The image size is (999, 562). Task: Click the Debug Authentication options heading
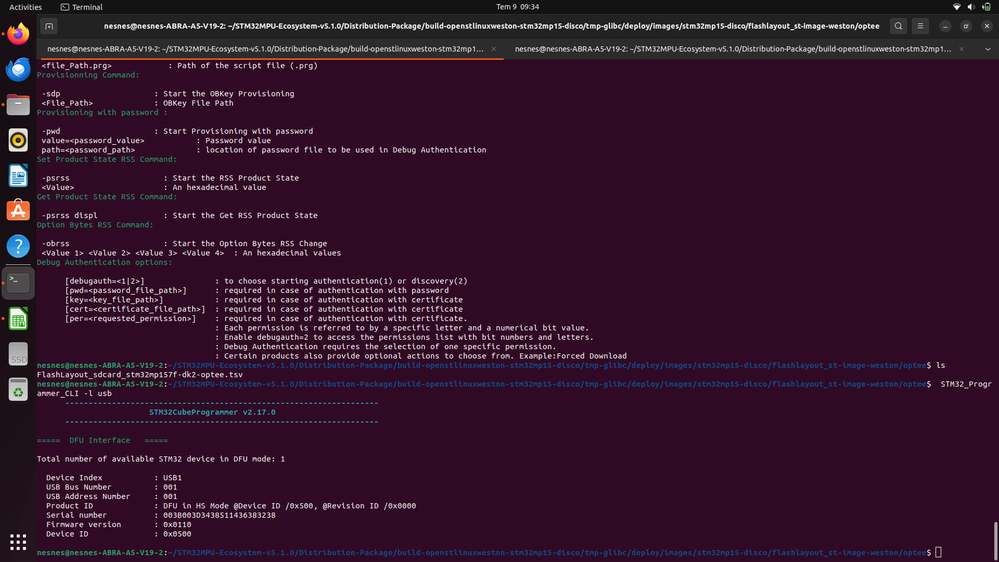pyautogui.click(x=104, y=262)
